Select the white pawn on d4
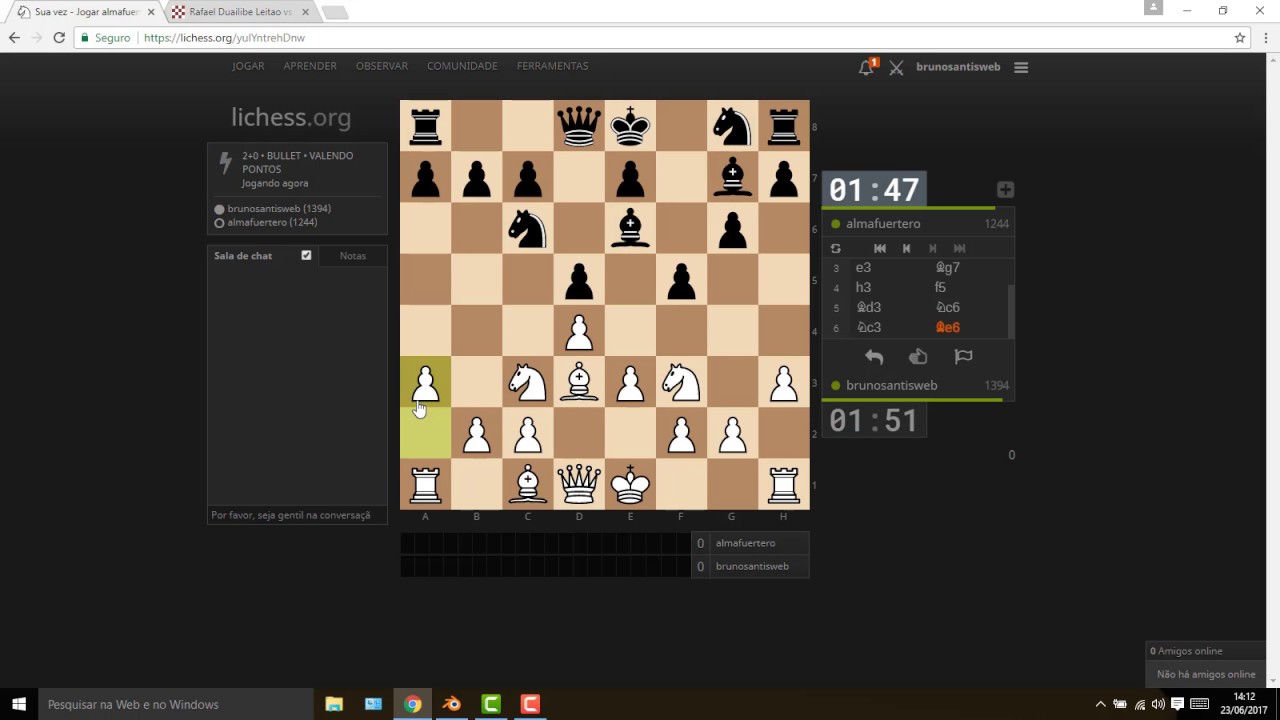1280x720 pixels. pos(579,330)
